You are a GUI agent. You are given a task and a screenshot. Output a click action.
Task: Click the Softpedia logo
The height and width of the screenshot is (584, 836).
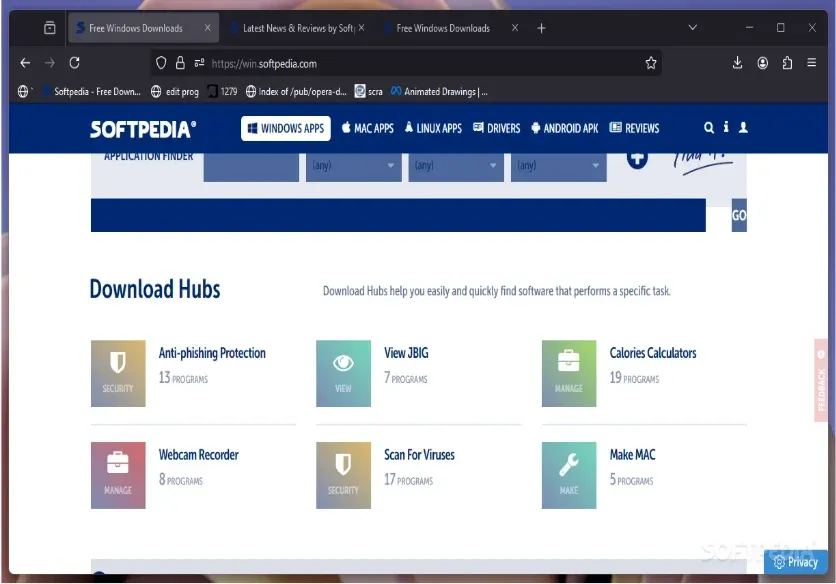click(x=143, y=129)
